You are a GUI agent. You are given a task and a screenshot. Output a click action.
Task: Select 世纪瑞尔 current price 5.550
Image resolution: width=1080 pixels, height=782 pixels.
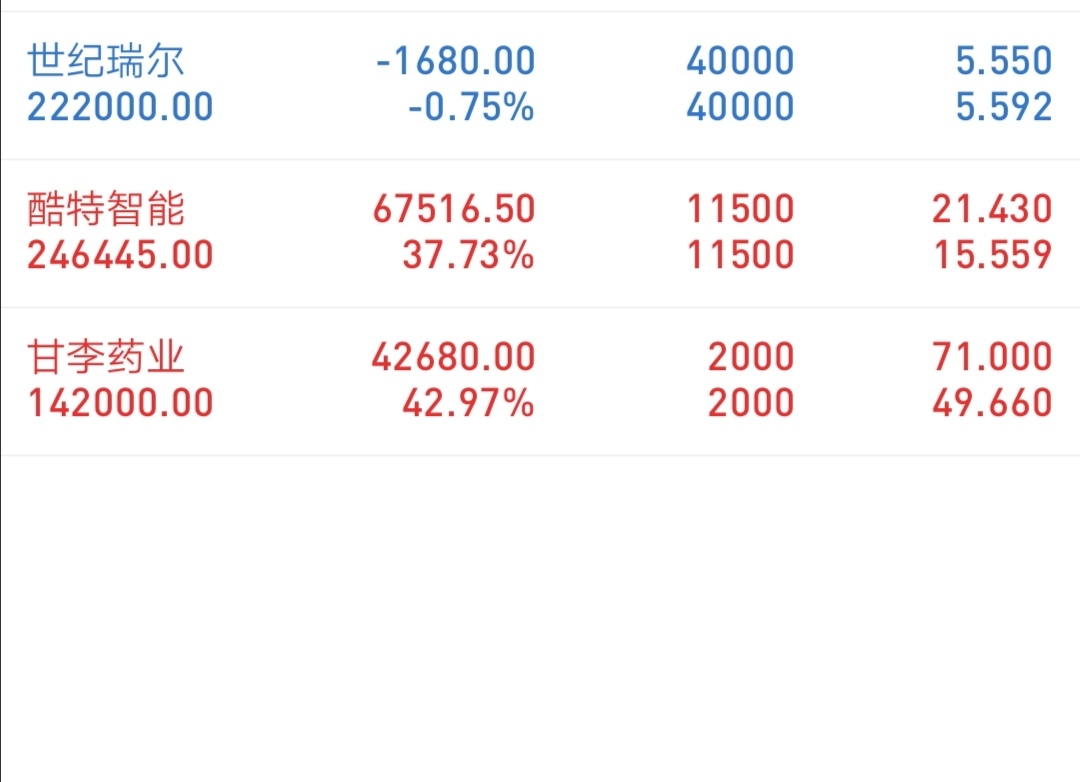1004,61
